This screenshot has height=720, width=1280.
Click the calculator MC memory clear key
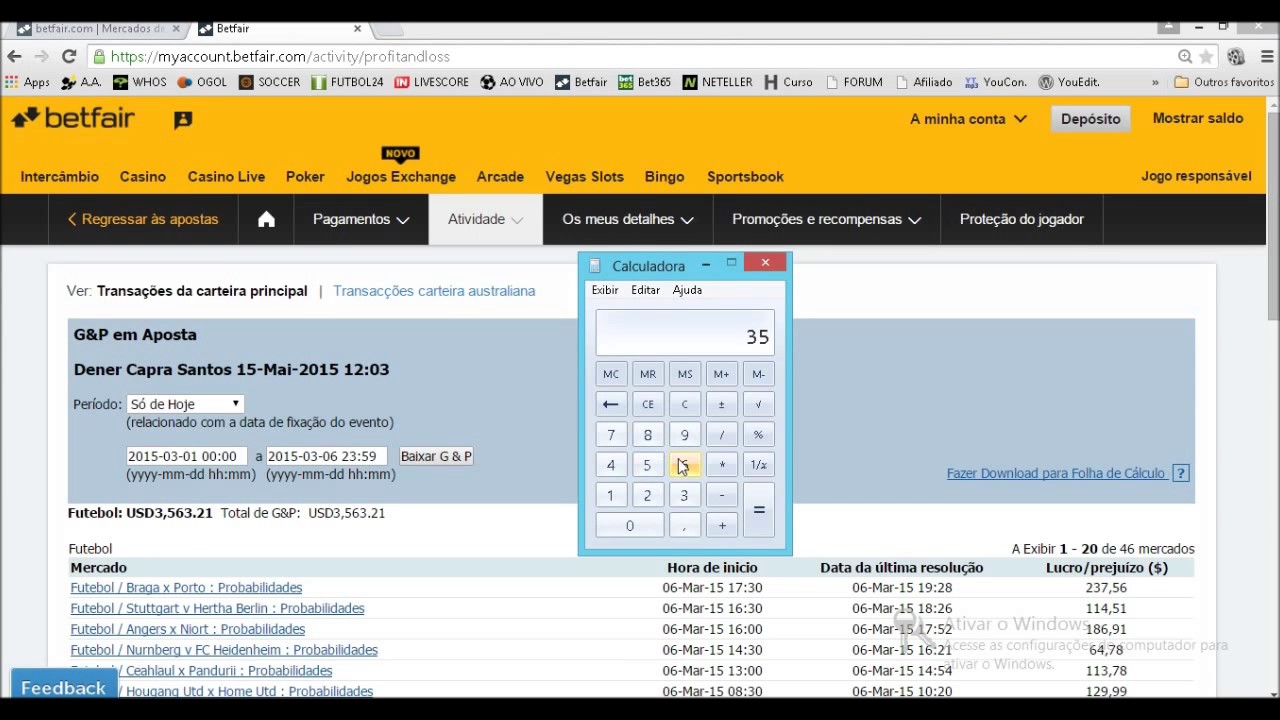(611, 374)
